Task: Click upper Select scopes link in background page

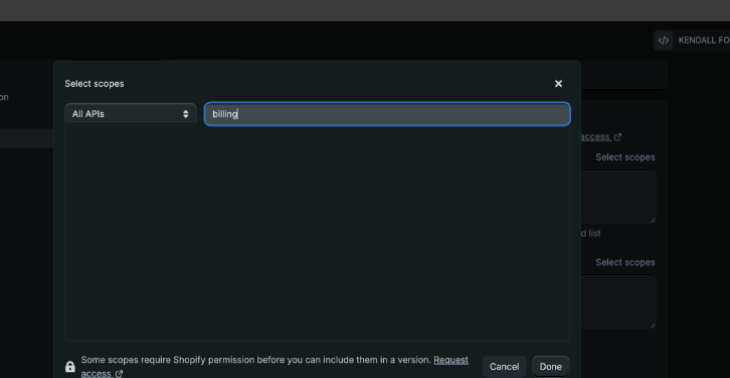Action: [x=625, y=157]
